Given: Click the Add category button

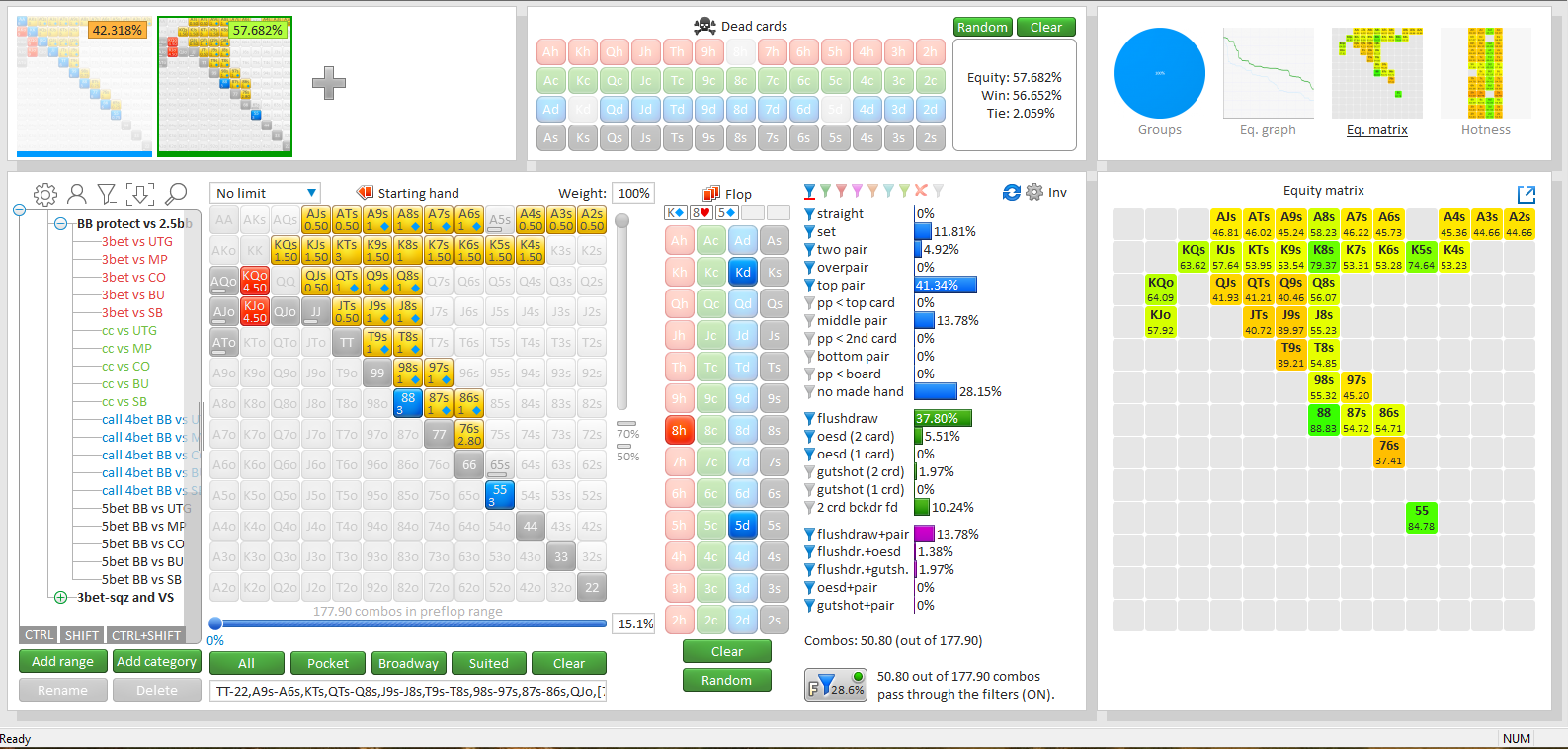Looking at the screenshot, I should click(x=156, y=662).
